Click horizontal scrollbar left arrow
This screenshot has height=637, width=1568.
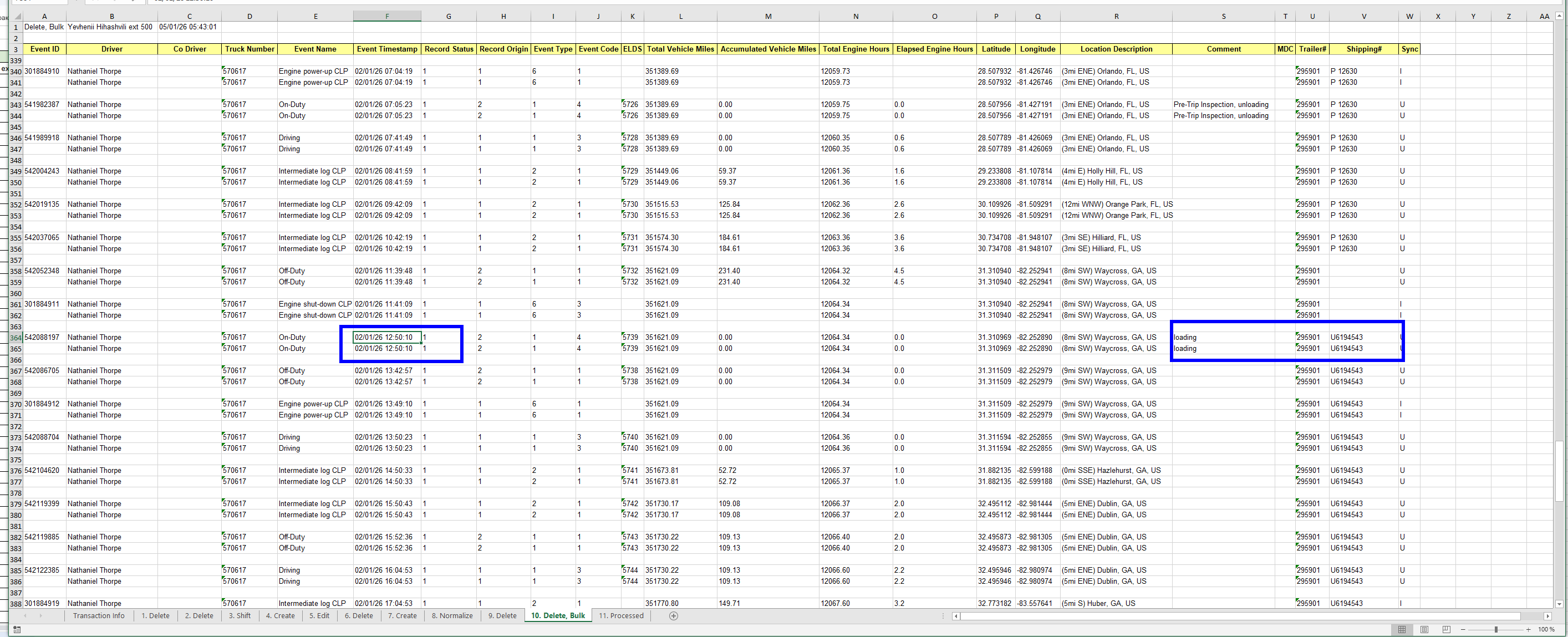click(x=956, y=616)
